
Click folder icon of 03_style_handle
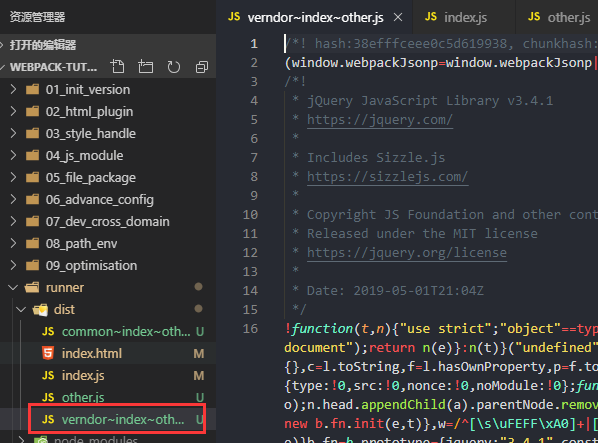(x=32, y=133)
